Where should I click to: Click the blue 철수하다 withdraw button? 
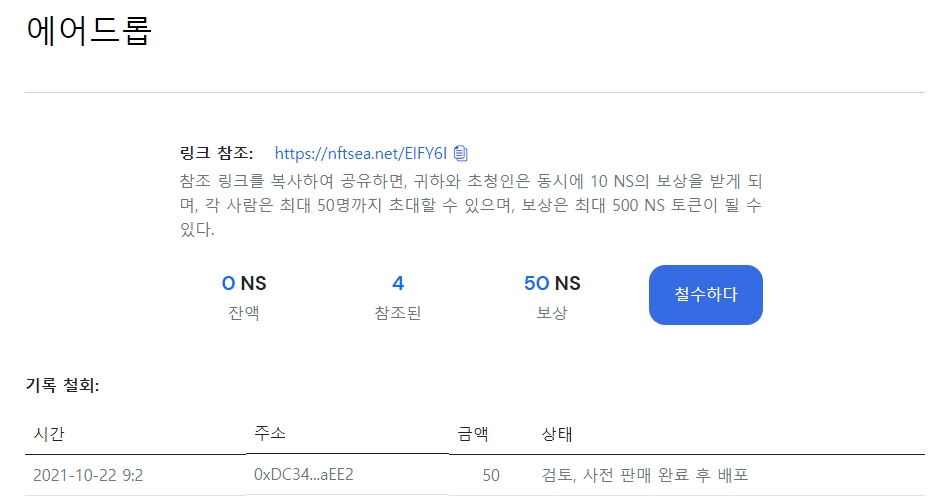point(705,295)
